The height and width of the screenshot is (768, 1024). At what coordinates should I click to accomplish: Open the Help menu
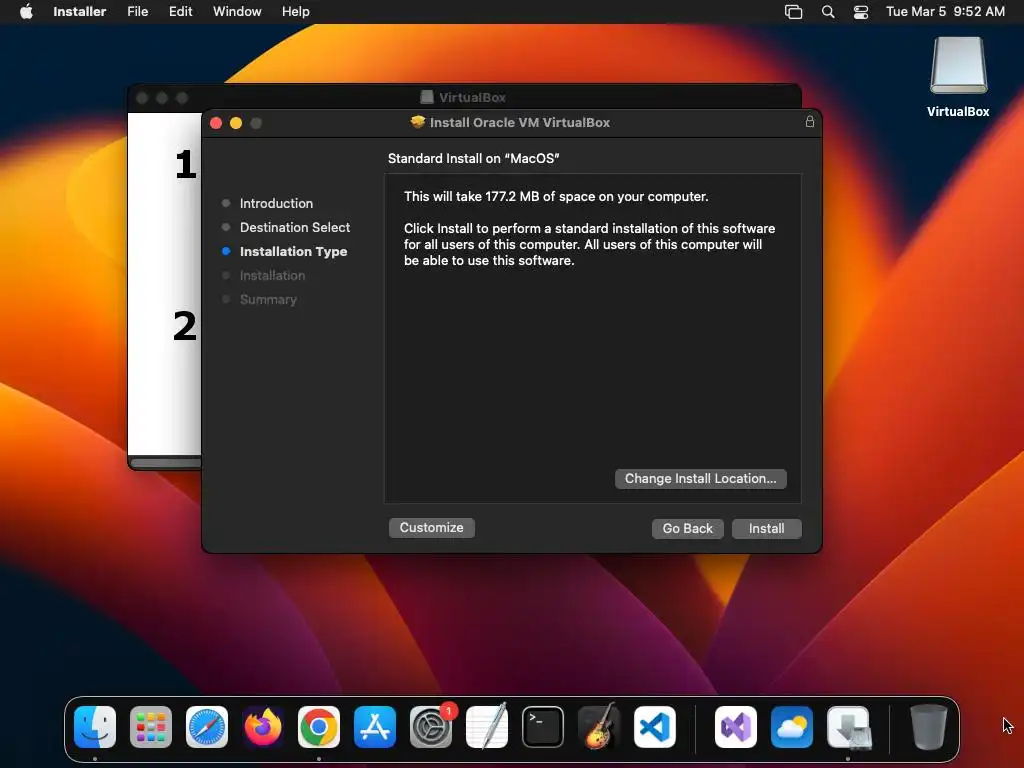[x=295, y=11]
